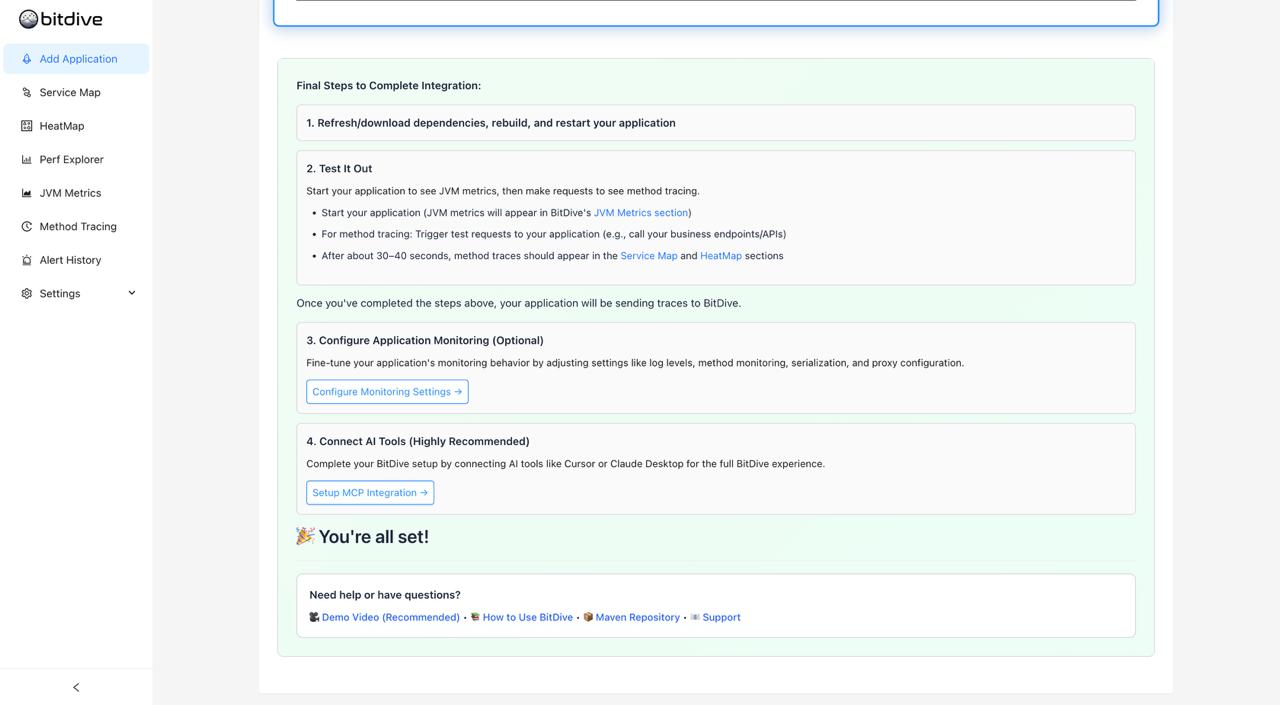Expand the Settings menu chevron
Viewport: 1280px width, 705px height.
(132, 293)
